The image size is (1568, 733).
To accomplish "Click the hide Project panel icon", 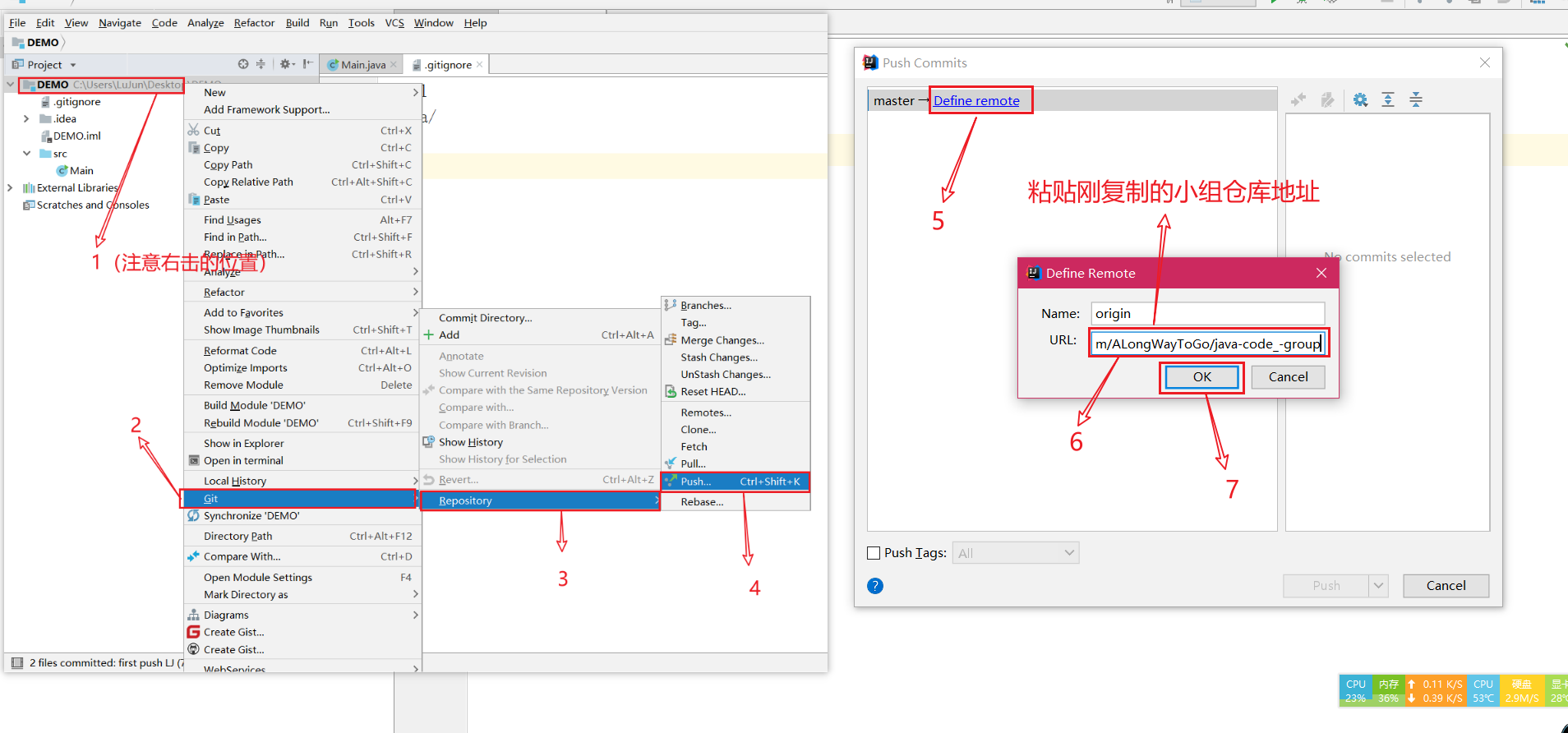I will point(307,64).
